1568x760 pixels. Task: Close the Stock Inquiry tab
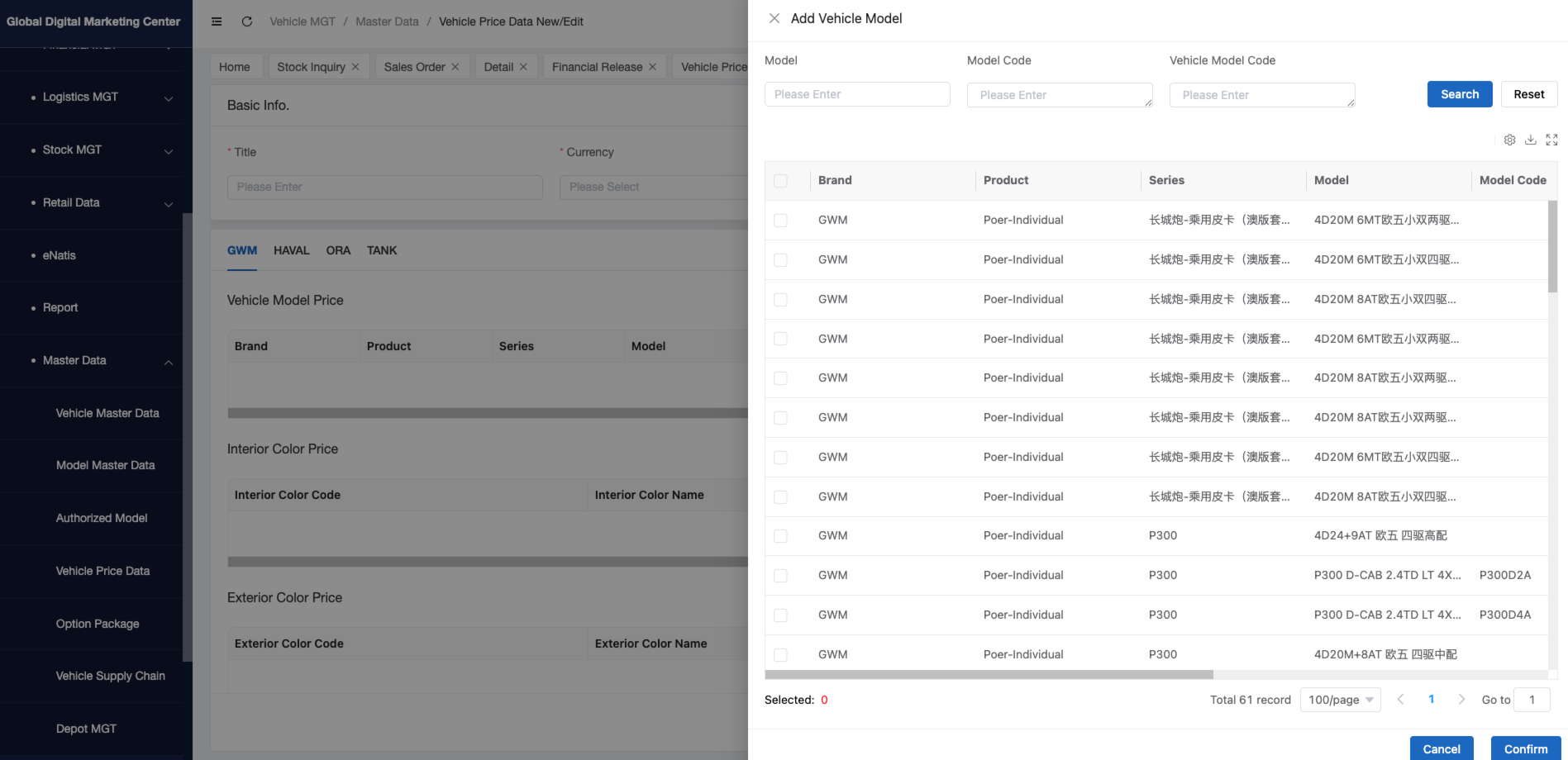(x=355, y=67)
